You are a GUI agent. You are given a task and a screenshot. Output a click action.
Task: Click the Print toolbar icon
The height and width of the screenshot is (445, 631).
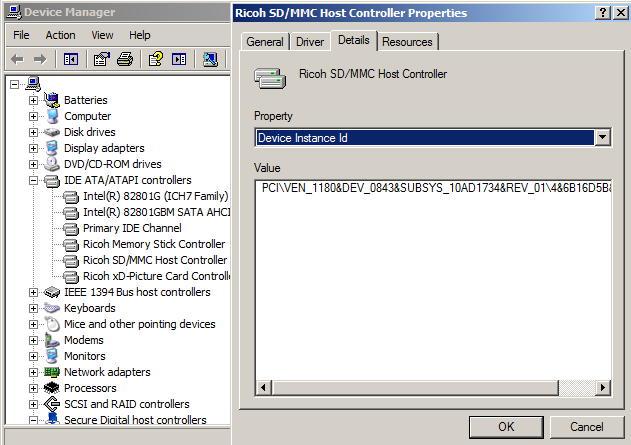pyautogui.click(x=125, y=60)
